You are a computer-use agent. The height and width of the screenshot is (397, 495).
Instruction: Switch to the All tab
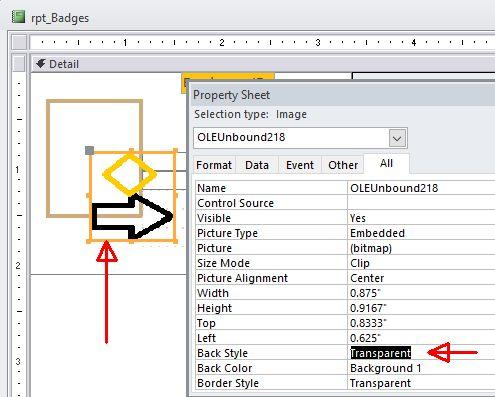click(x=386, y=163)
